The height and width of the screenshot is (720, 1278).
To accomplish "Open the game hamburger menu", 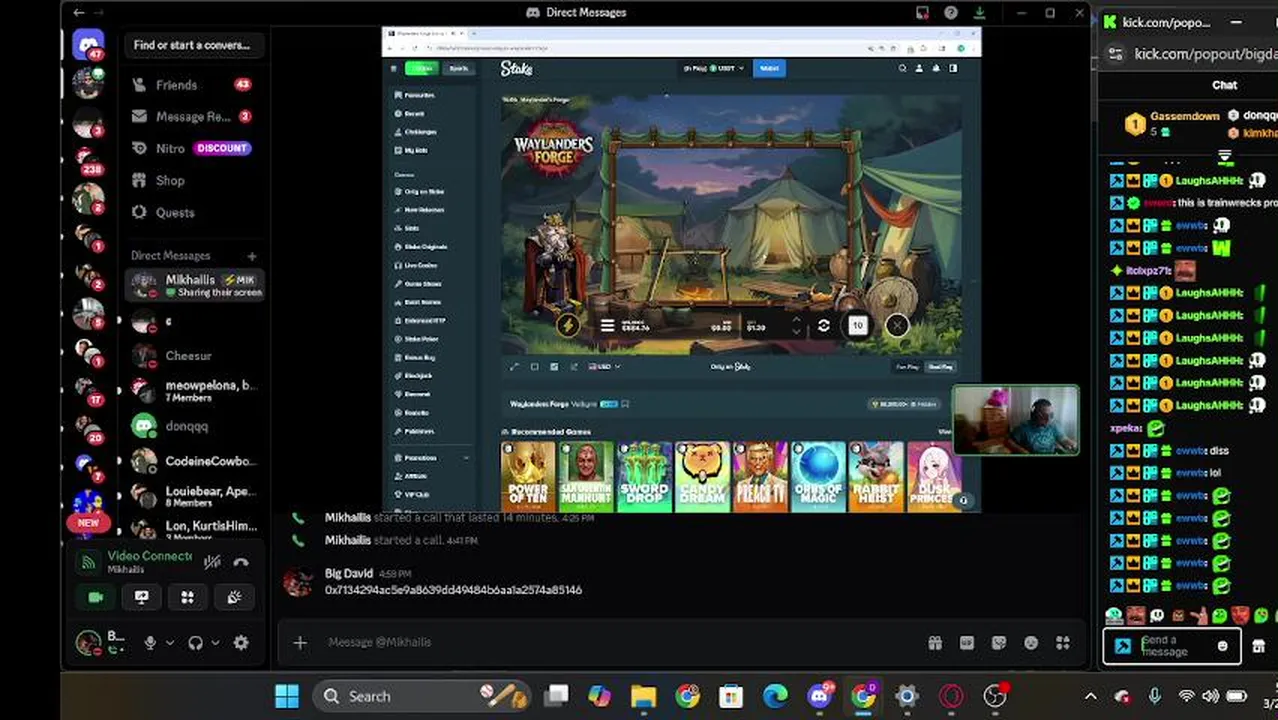I will tap(607, 325).
